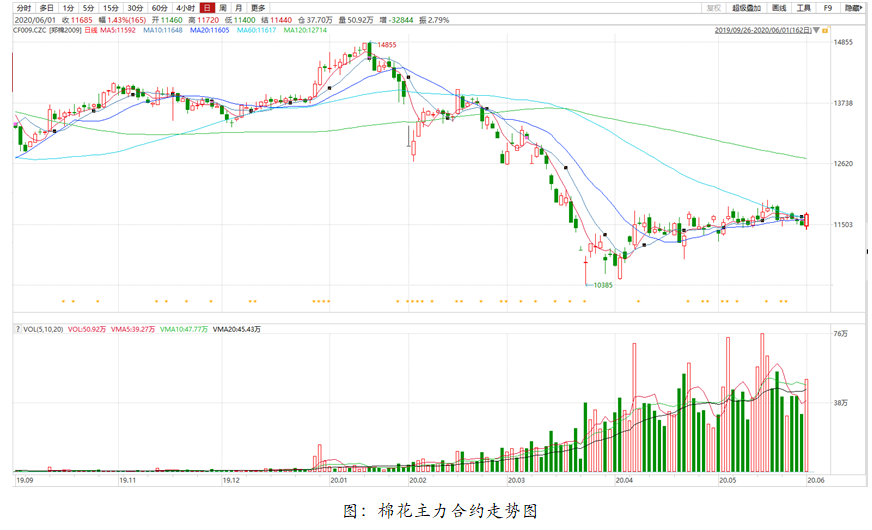Image resolution: width=872 pixels, height=530 pixels.
Task: Switch to the 月 monthly tab
Action: click(239, 8)
